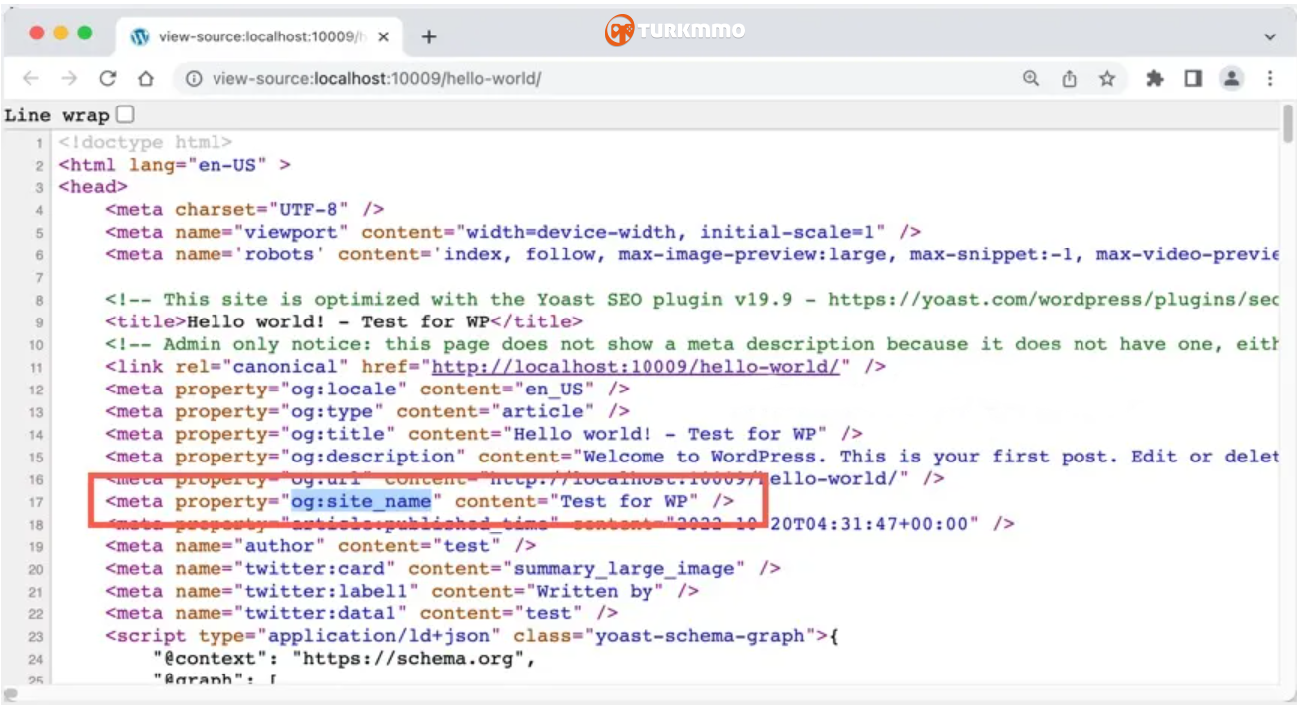Click the browser forward arrow

point(69,78)
